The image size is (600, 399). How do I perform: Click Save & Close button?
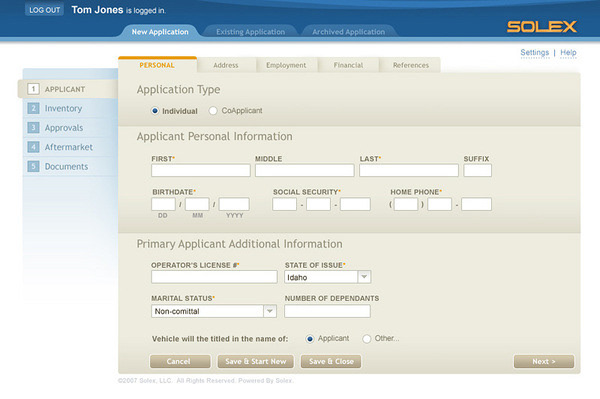point(331,362)
